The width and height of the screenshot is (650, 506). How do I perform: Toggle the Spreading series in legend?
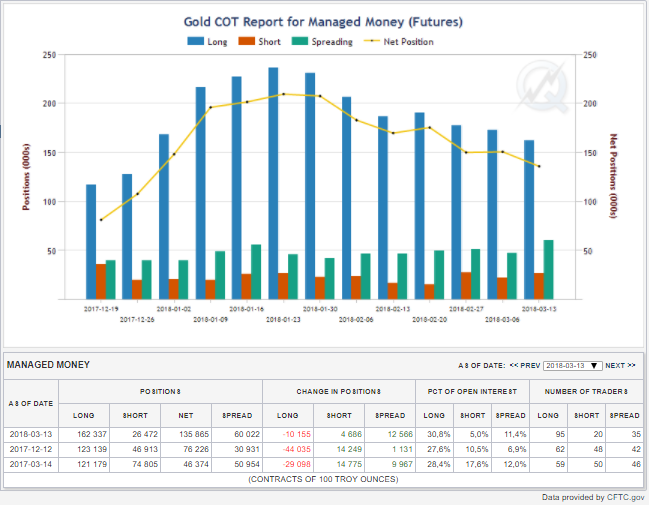click(x=322, y=42)
